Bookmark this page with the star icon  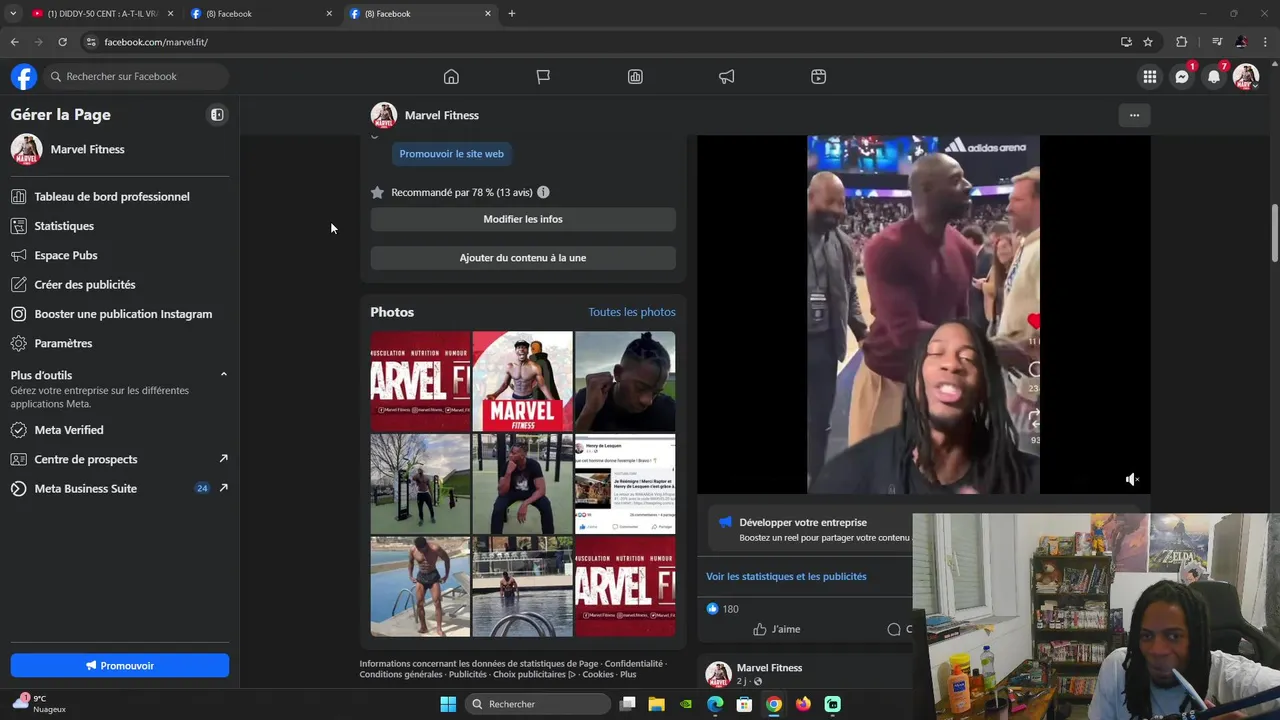(1148, 42)
